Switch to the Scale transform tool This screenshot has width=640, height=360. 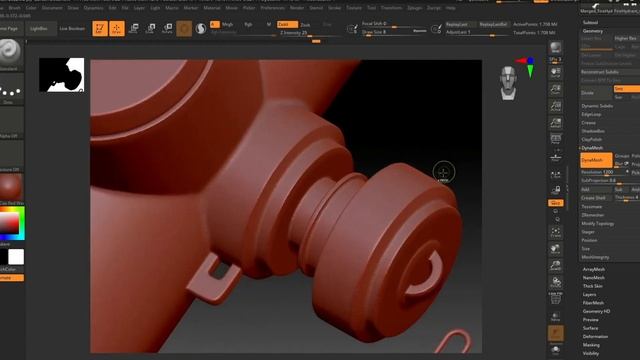pyautogui.click(x=150, y=28)
